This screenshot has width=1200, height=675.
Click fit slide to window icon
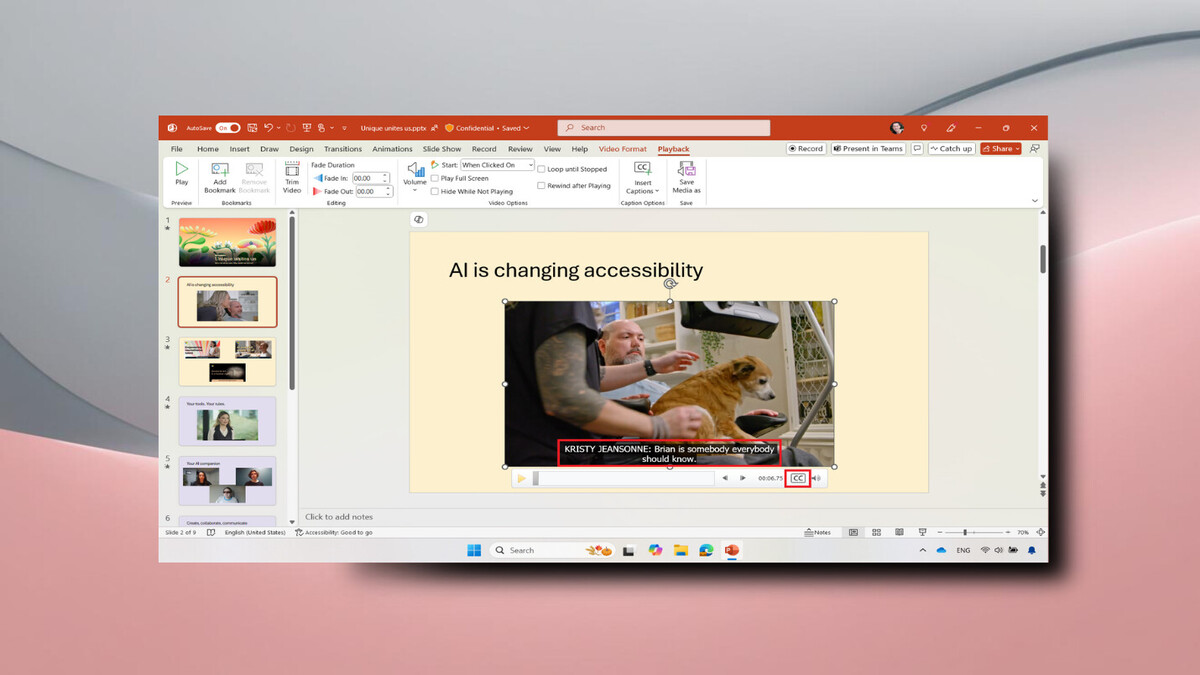click(1041, 532)
